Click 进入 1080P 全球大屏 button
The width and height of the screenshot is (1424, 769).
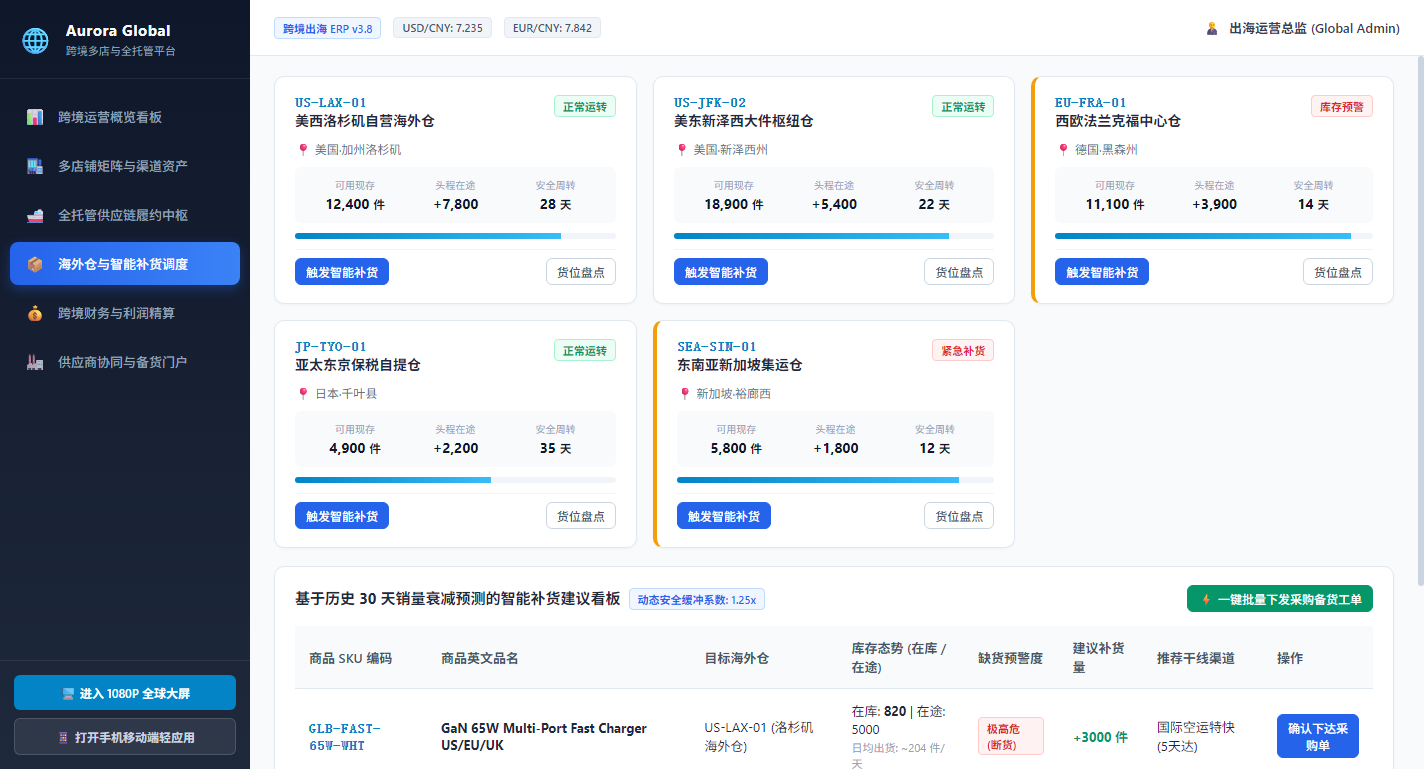(x=125, y=693)
